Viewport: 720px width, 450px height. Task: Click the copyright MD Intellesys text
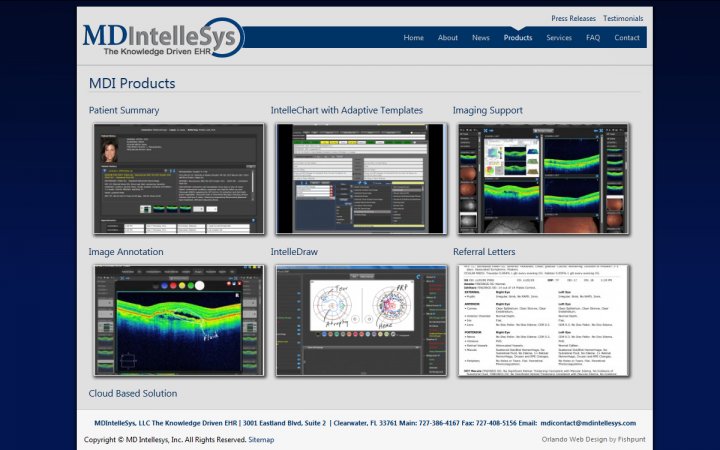coord(165,439)
